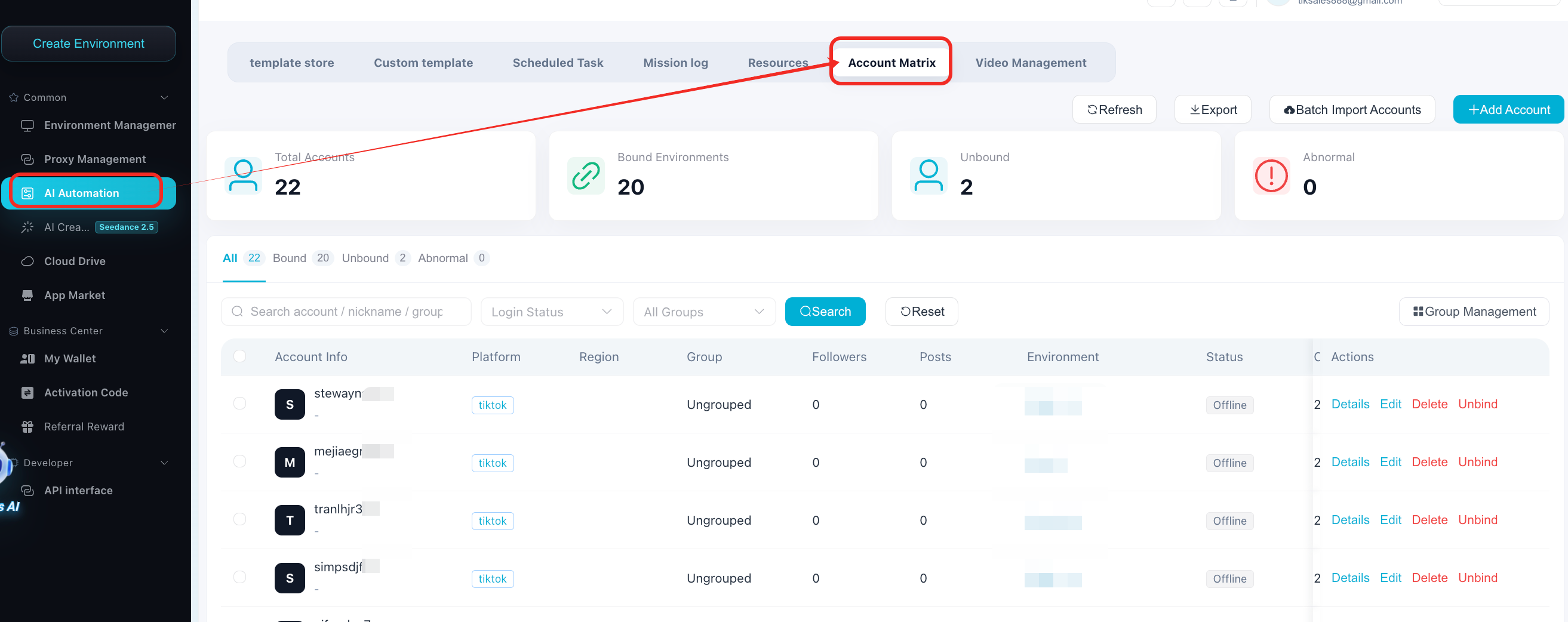The height and width of the screenshot is (622, 1568).
Task: Click the Unbound user icon
Action: point(928,177)
